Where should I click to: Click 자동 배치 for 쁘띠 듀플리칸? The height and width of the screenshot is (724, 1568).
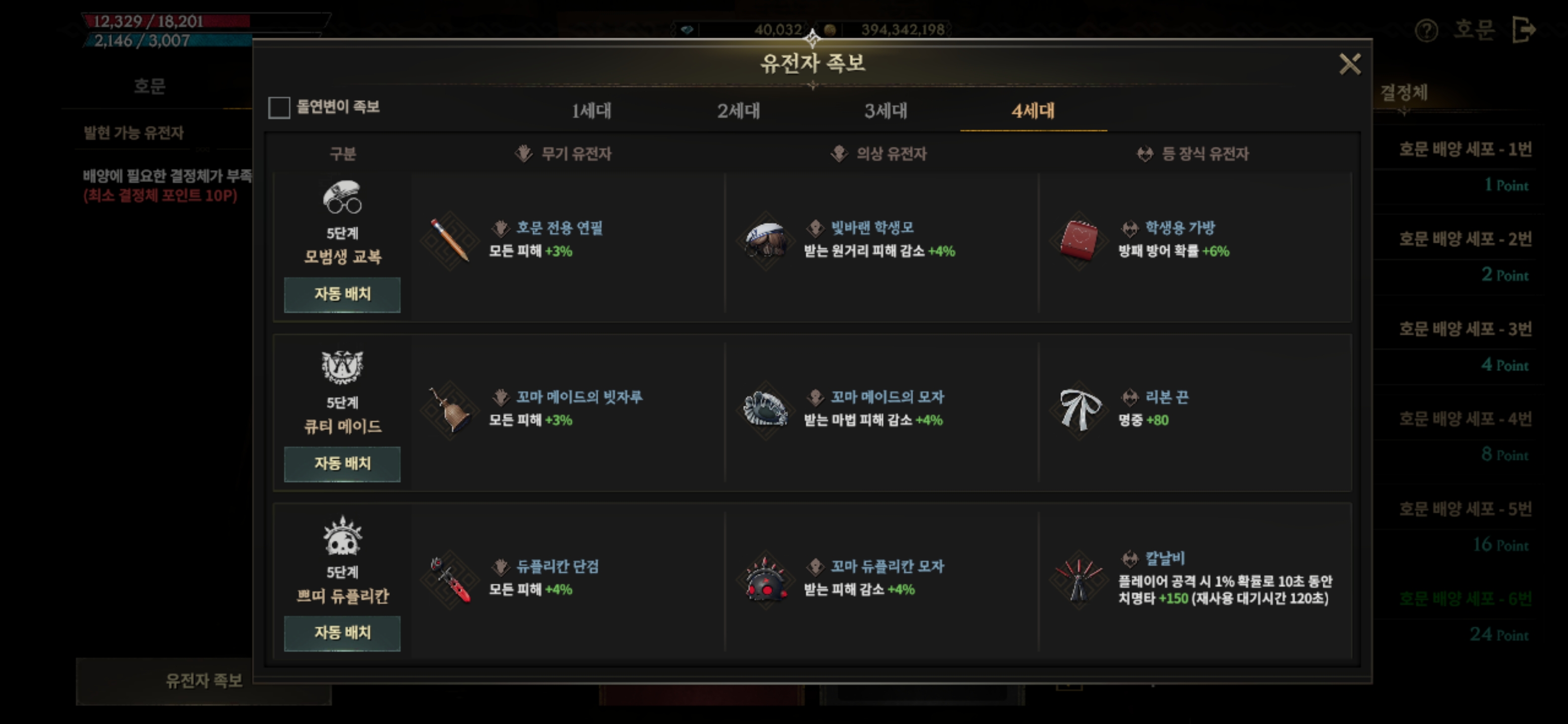click(x=342, y=633)
